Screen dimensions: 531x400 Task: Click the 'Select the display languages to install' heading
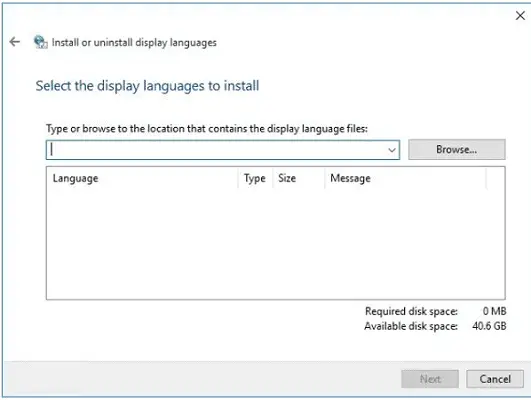(147, 86)
